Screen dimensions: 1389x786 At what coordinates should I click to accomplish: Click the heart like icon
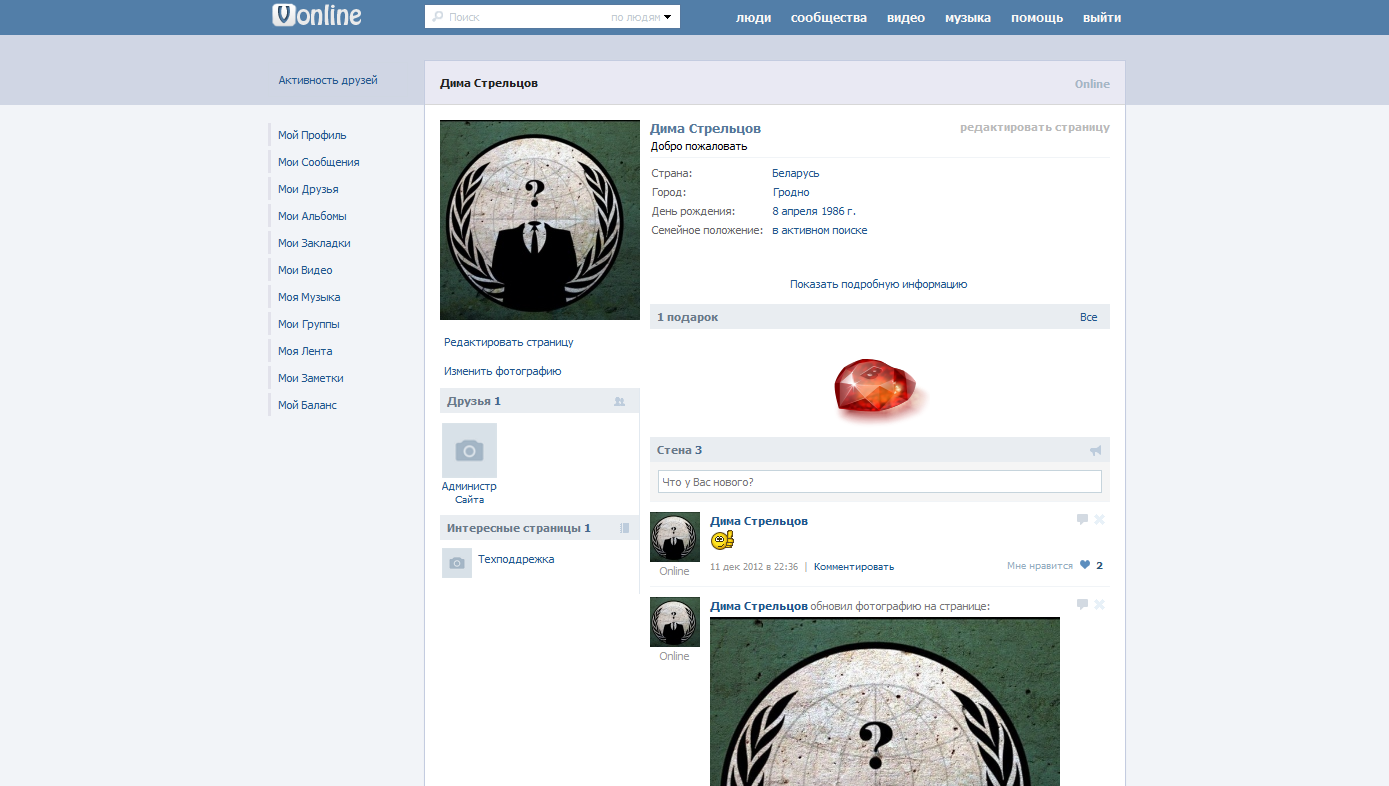tap(1085, 566)
